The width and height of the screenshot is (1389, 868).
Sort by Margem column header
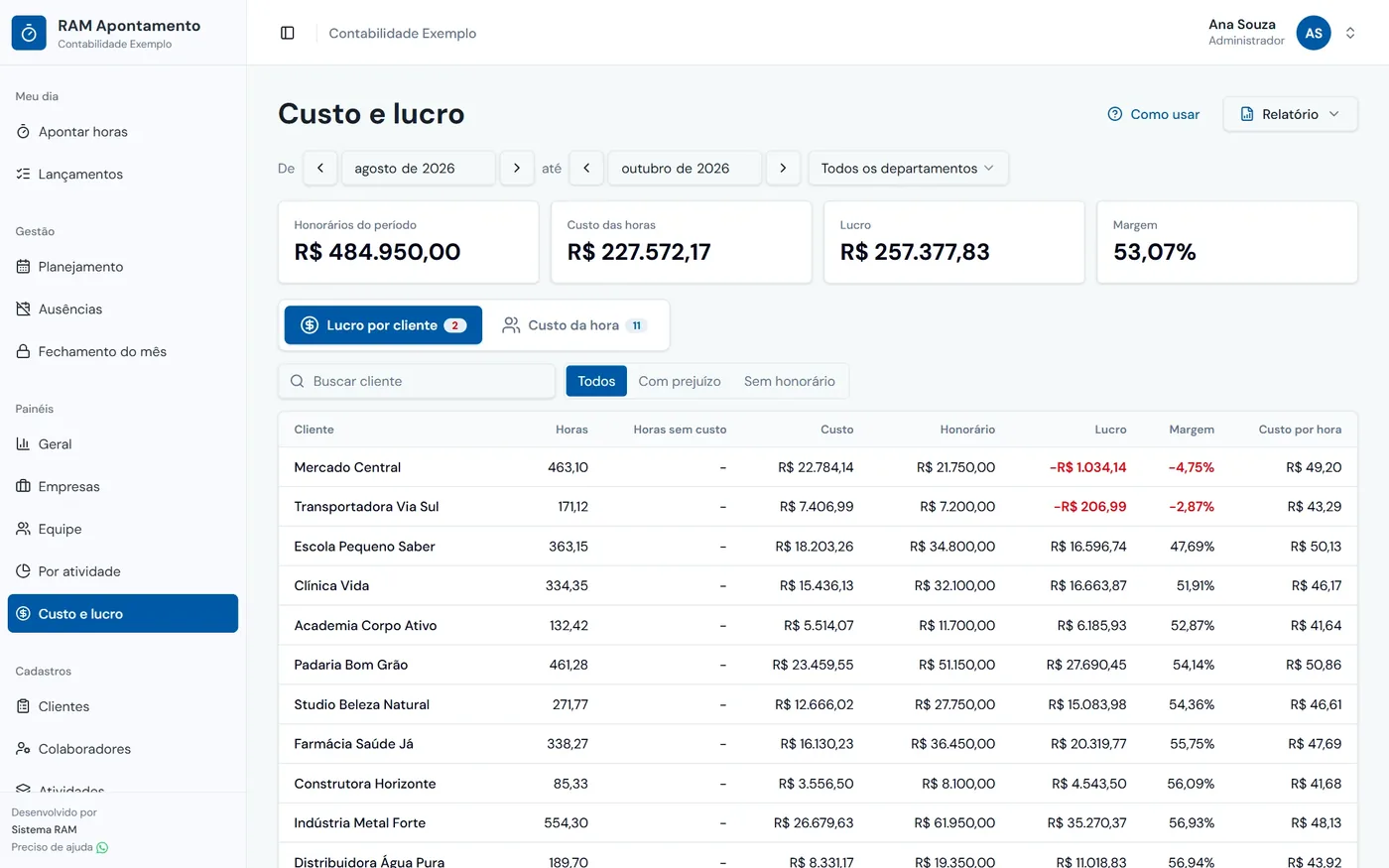1192,430
